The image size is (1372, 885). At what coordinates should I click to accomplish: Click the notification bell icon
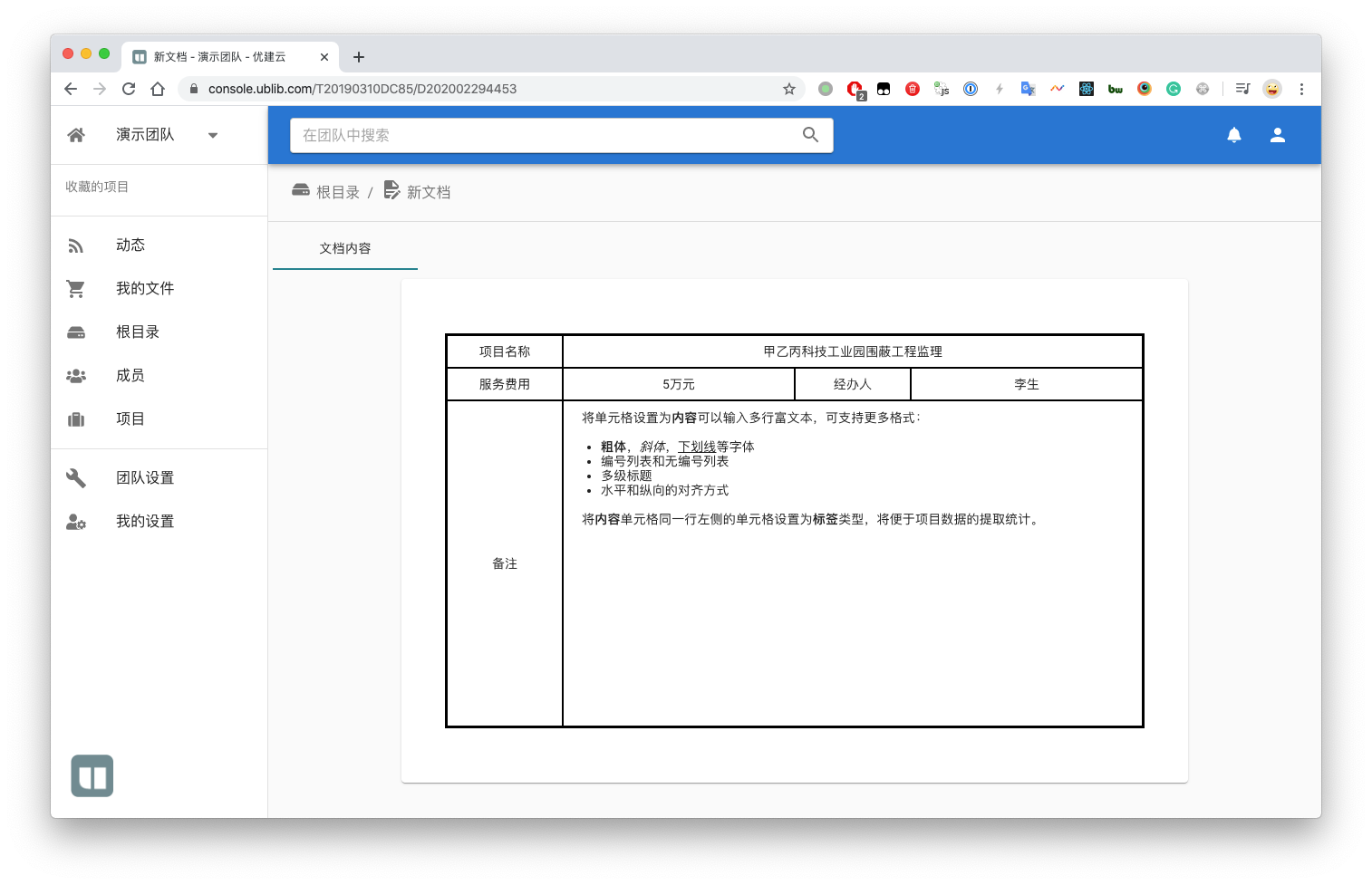point(1233,135)
